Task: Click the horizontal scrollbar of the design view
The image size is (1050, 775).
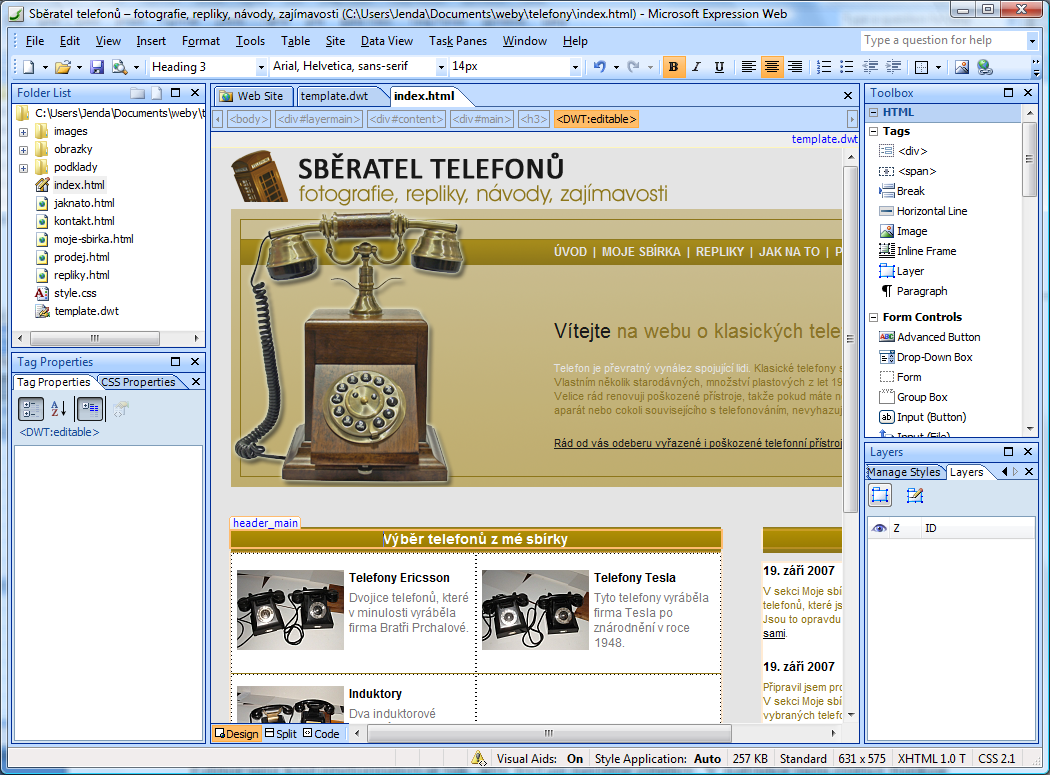Action: tap(600, 734)
